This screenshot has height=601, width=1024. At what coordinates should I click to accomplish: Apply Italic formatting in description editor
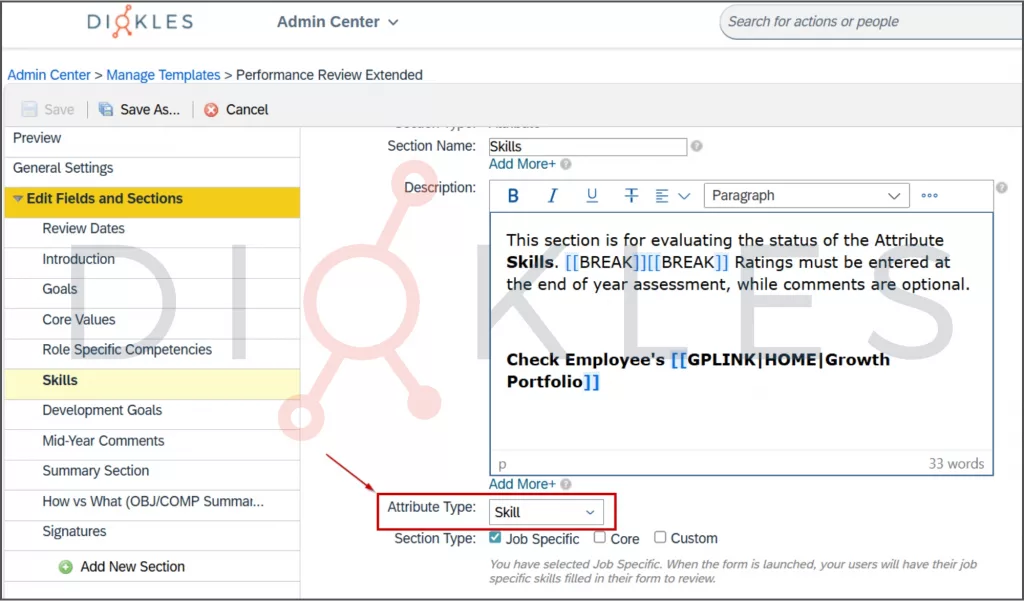(552, 196)
